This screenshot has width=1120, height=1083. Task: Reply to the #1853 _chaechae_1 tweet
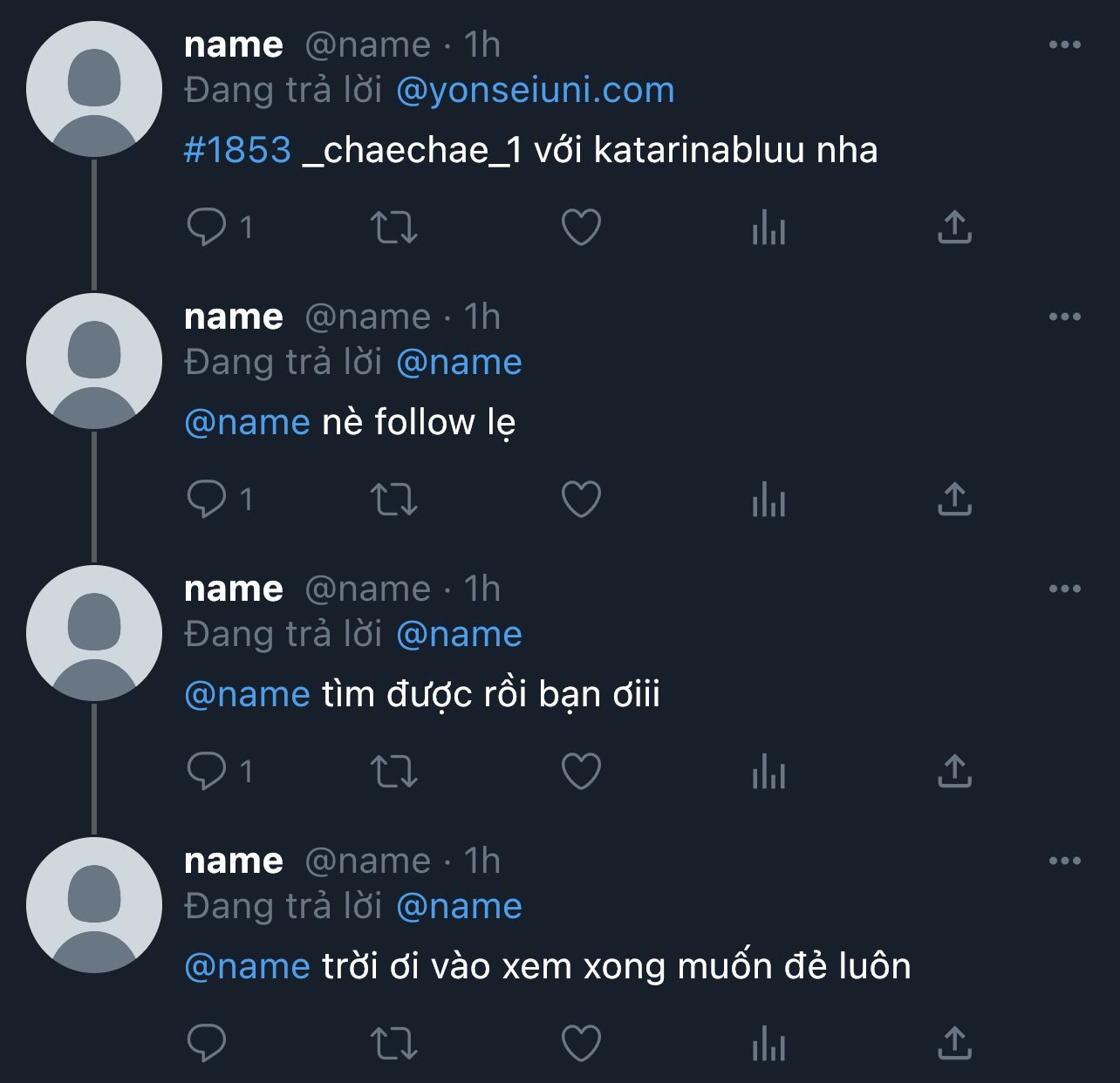click(207, 228)
